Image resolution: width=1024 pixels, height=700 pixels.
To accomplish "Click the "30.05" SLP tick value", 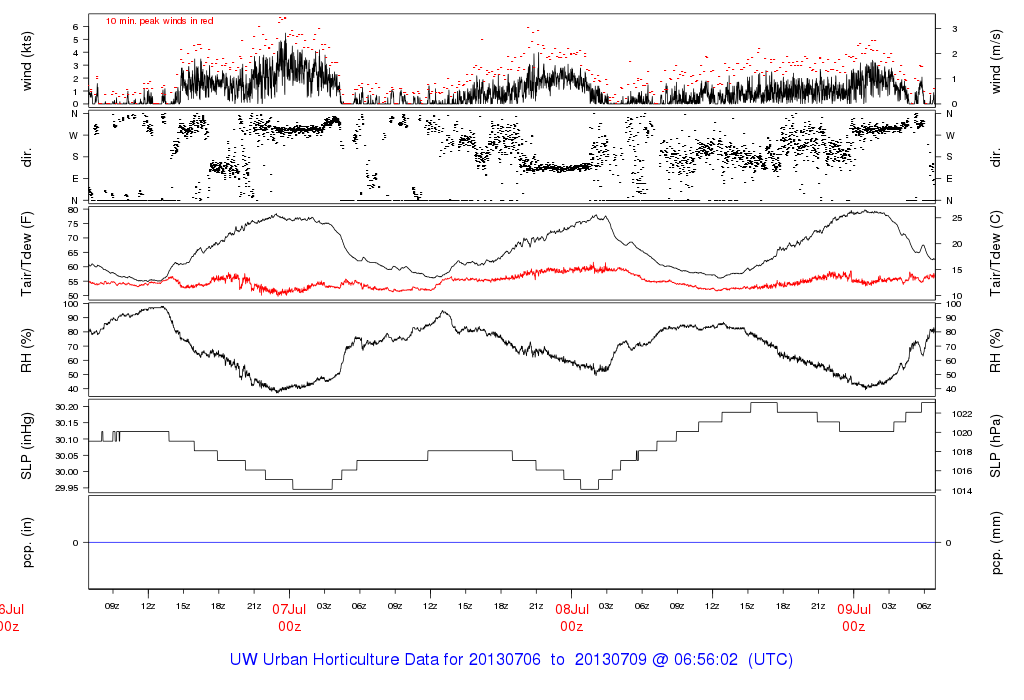I will 67,456.
